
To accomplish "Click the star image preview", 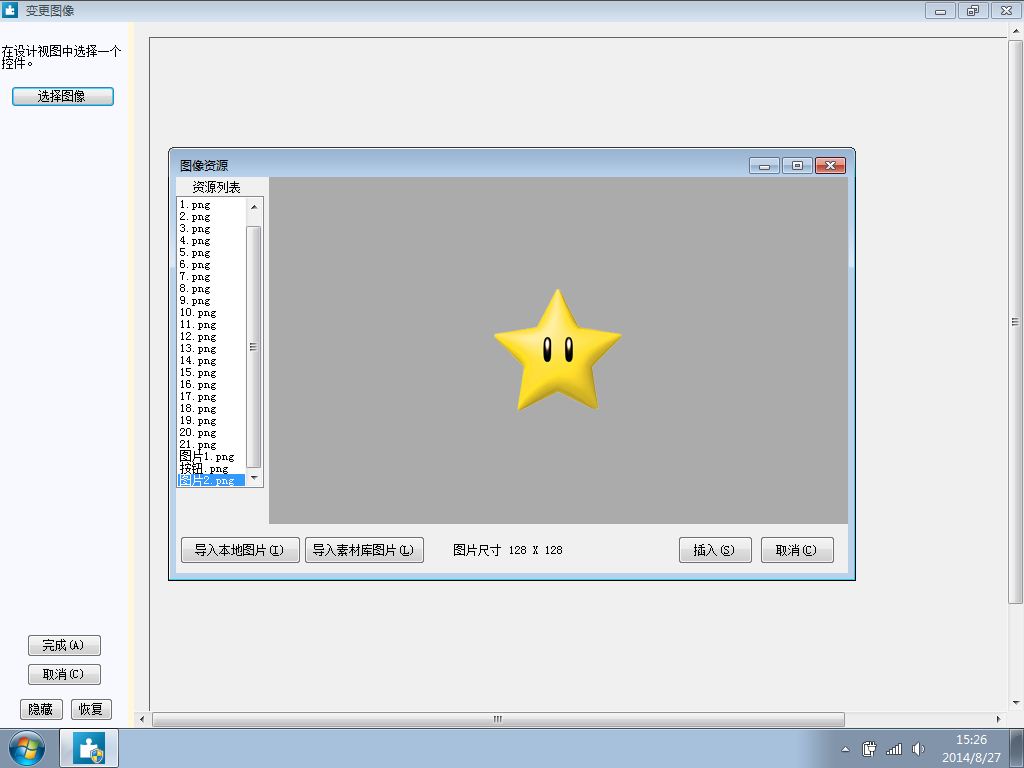I will pos(558,350).
